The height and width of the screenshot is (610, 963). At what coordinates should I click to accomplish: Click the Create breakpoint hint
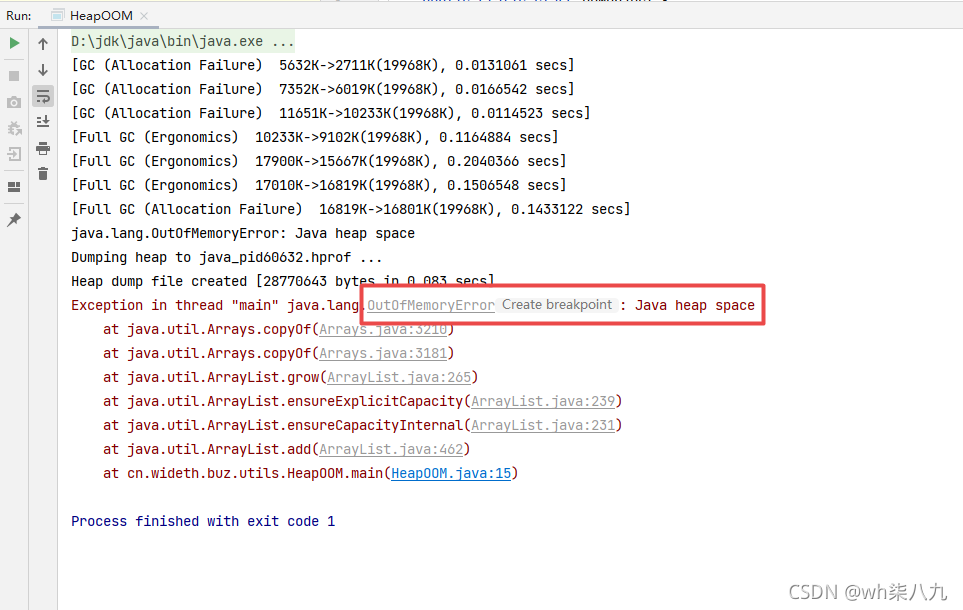click(556, 305)
